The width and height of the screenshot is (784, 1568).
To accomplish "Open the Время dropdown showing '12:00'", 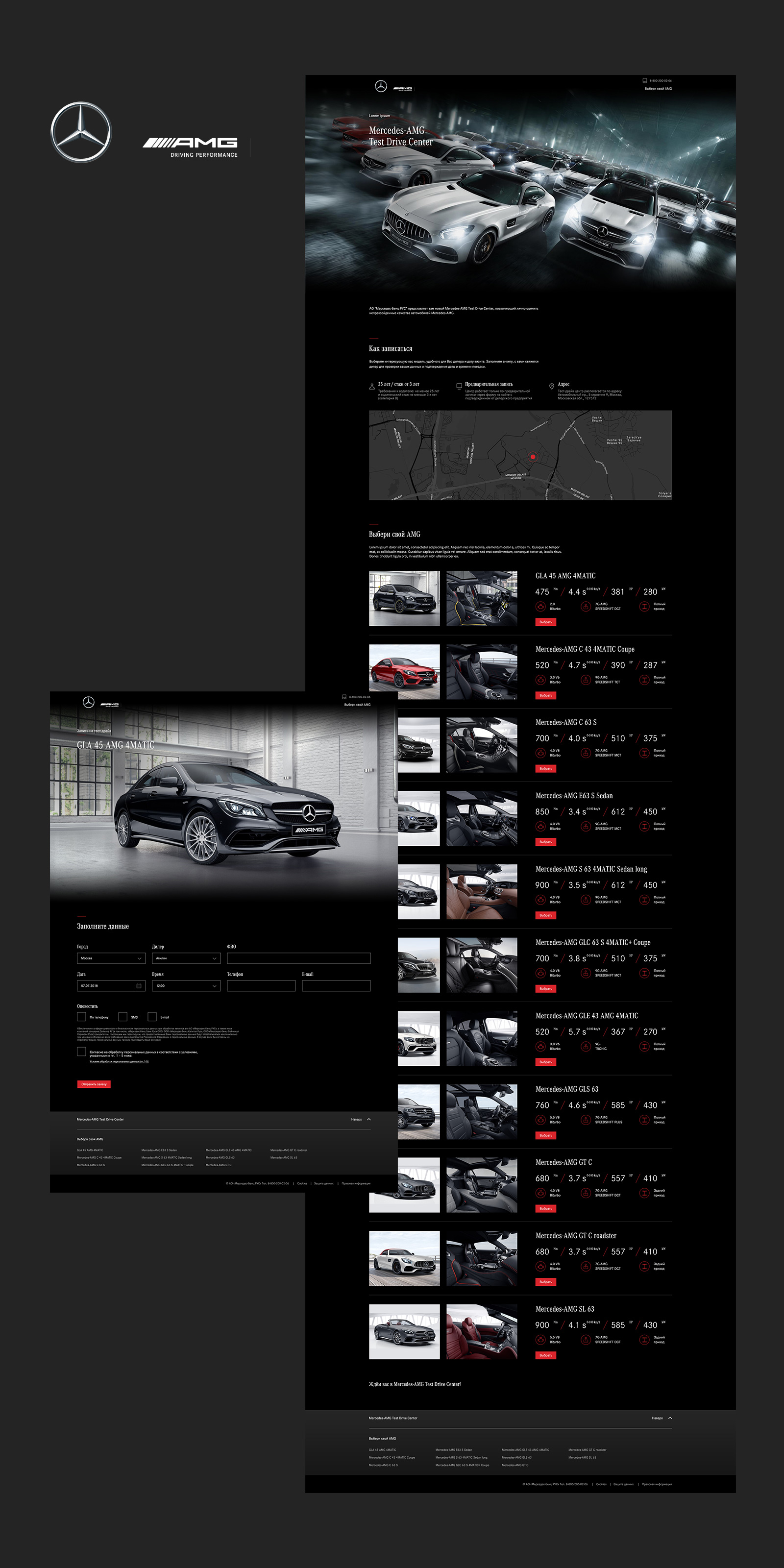I will tap(186, 986).
